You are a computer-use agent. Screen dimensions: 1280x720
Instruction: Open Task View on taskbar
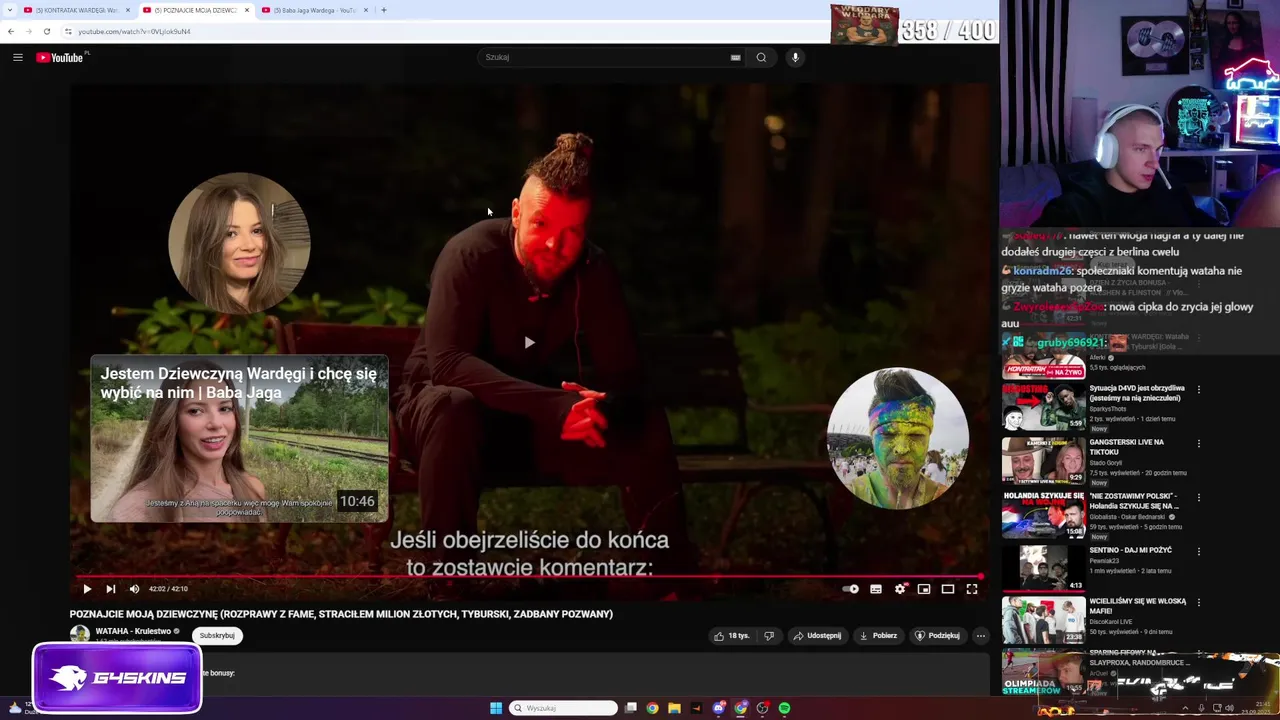pyautogui.click(x=631, y=708)
